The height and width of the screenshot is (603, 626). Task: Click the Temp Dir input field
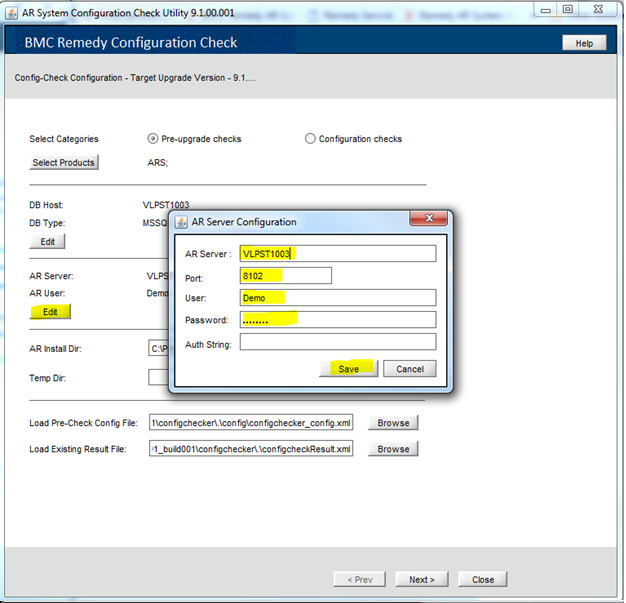[159, 377]
